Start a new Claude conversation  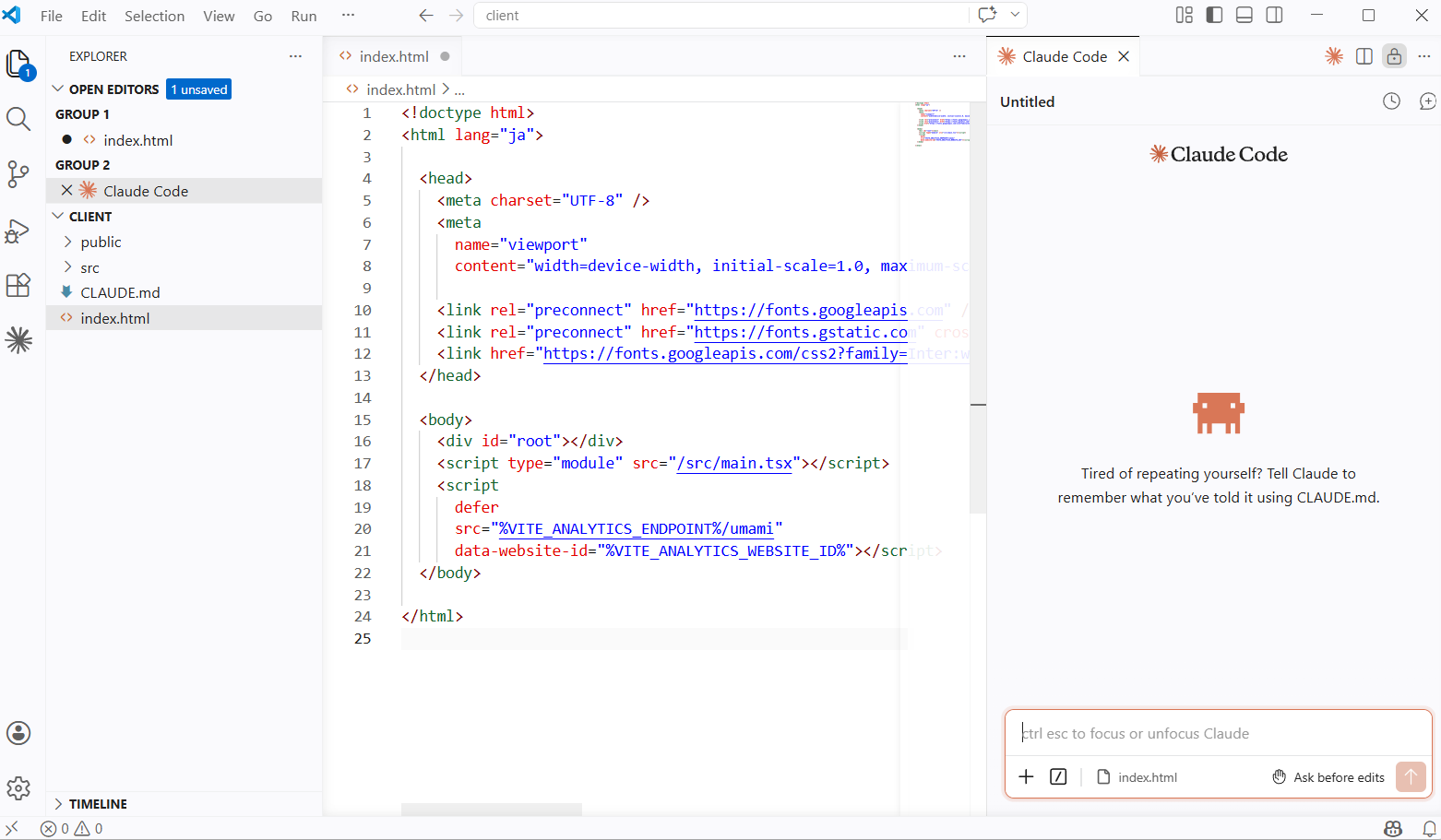click(x=1428, y=101)
